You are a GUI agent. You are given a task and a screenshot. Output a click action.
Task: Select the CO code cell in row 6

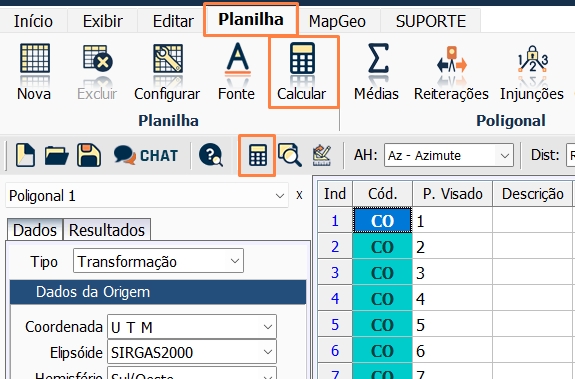pos(382,350)
